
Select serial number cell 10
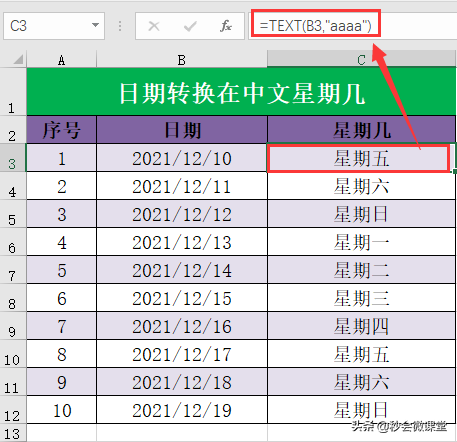click(x=62, y=410)
